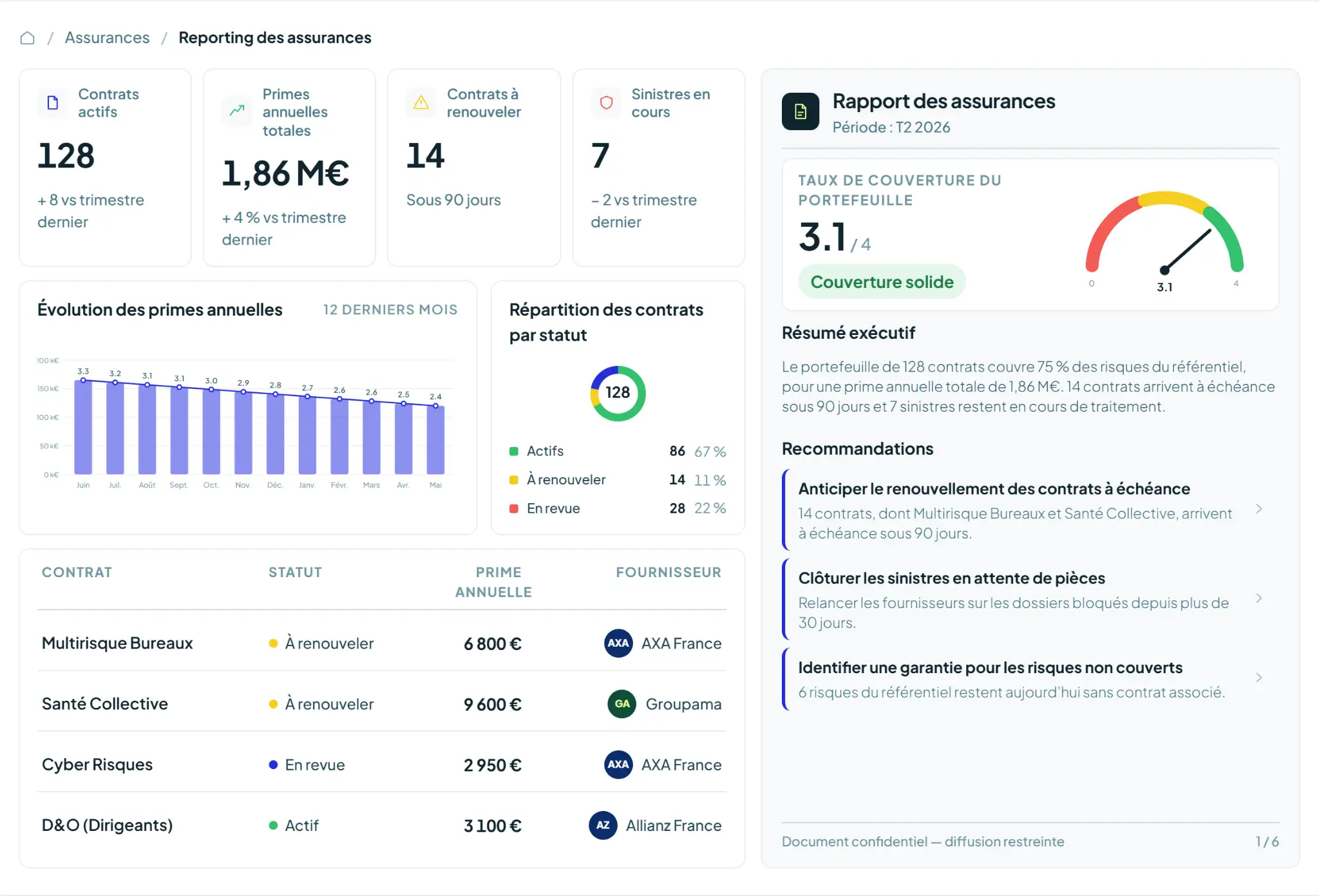
Task: Click the 6 800 € prime value
Action: point(493,643)
